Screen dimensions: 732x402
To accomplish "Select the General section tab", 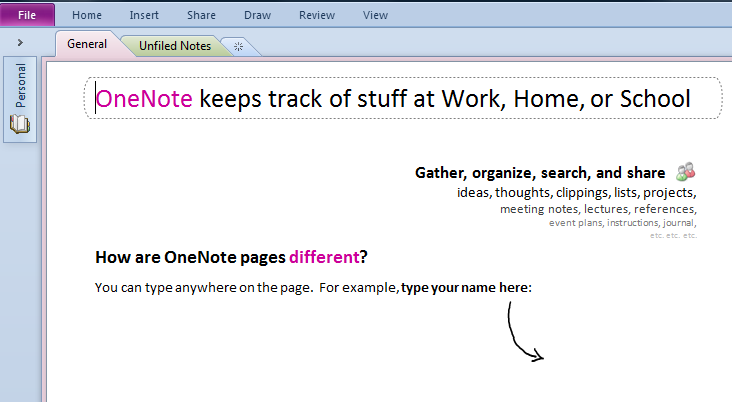I will click(x=87, y=44).
